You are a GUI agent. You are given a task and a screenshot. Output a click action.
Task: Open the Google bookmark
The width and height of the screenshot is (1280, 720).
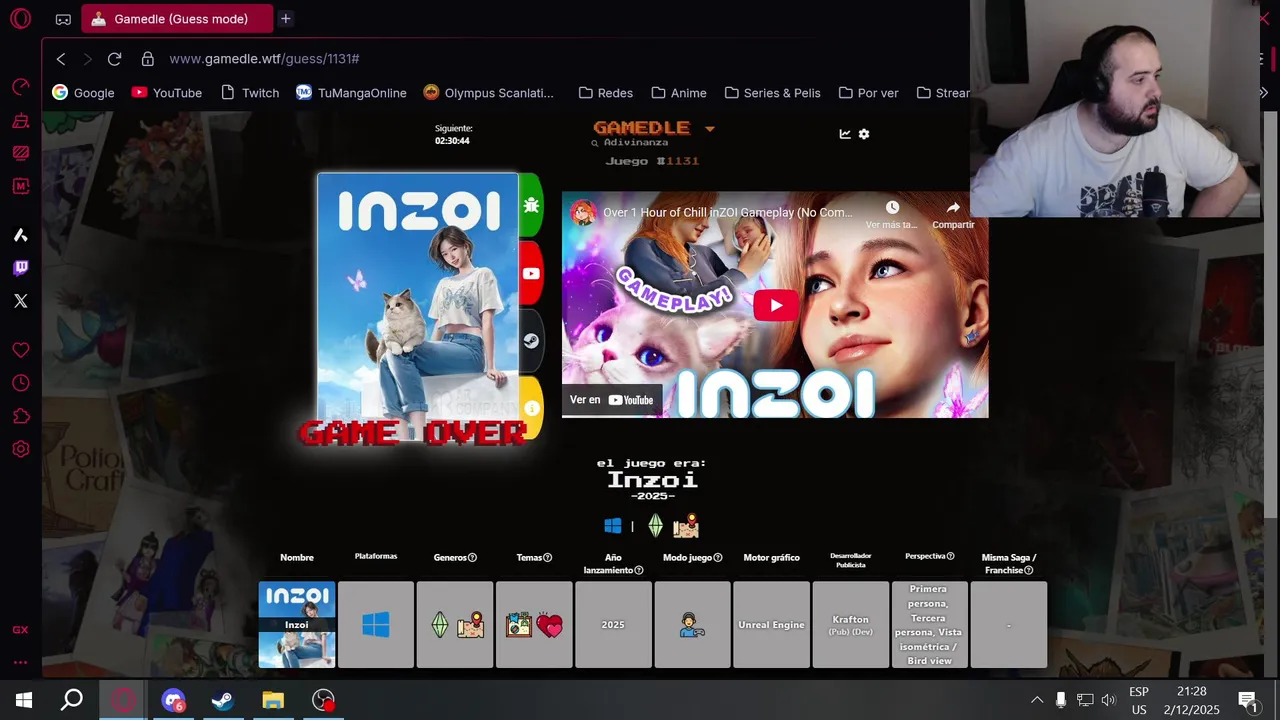point(84,93)
